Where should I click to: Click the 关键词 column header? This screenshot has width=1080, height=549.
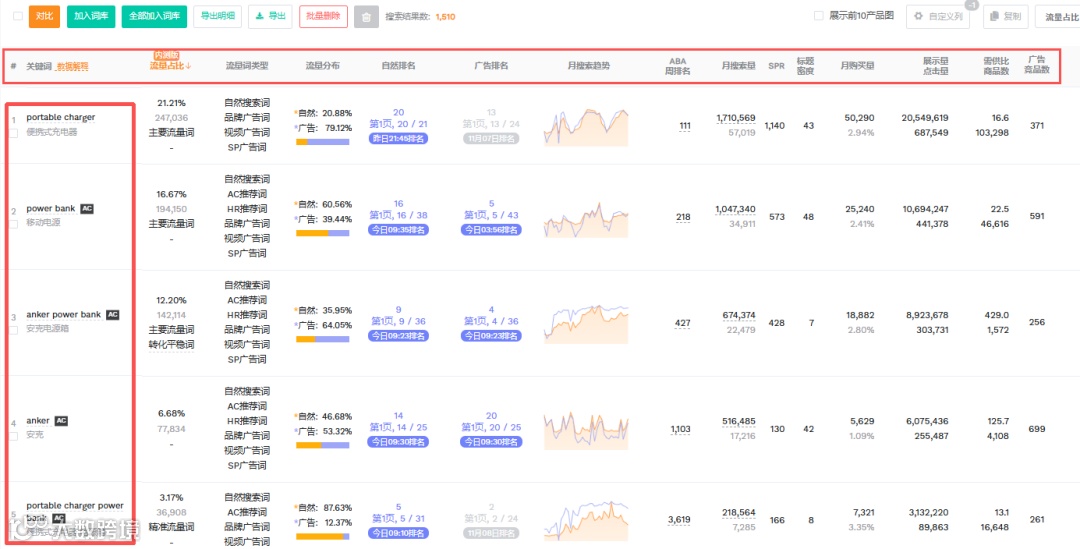click(39, 66)
